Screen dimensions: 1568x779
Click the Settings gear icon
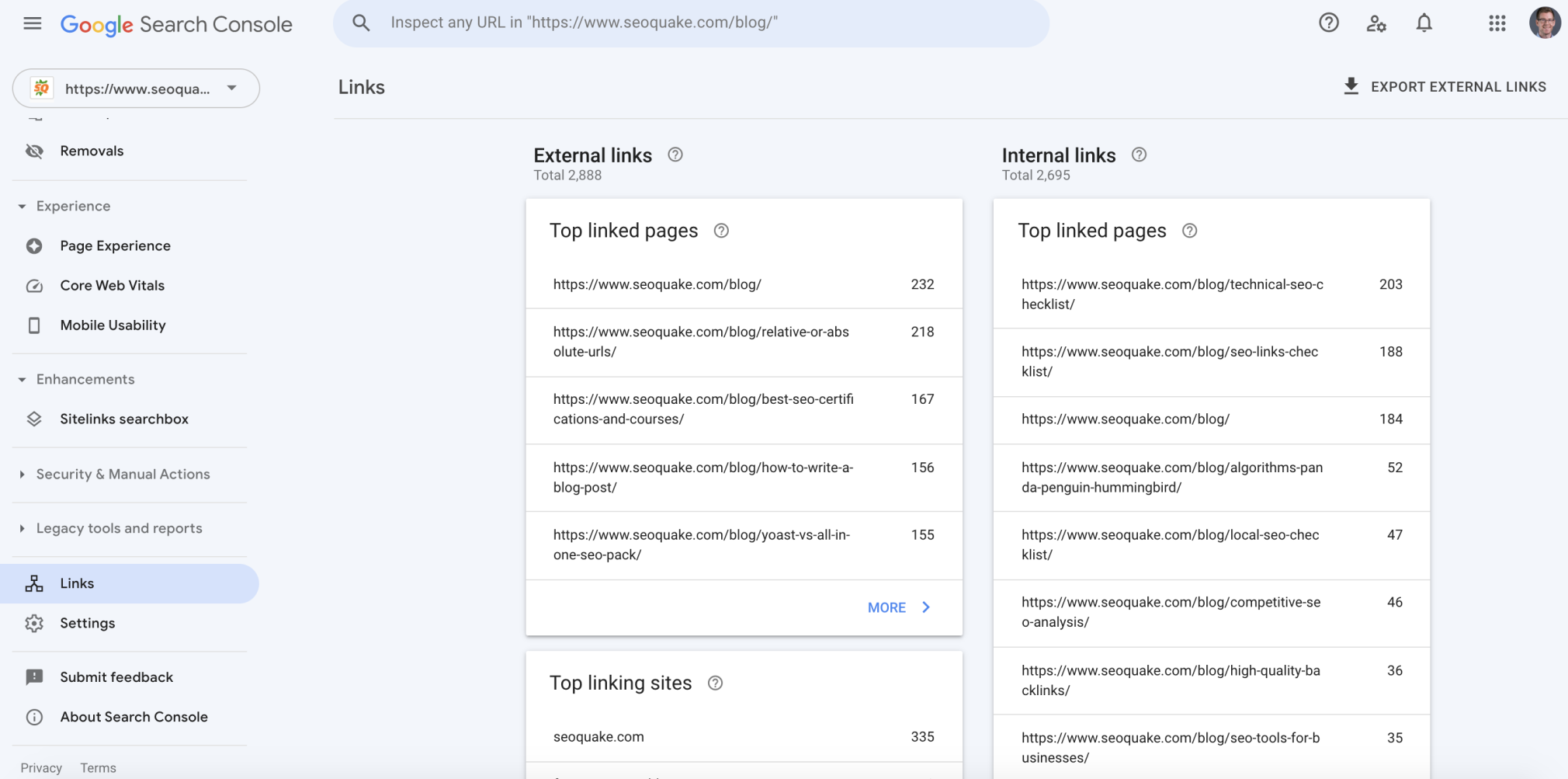34,623
